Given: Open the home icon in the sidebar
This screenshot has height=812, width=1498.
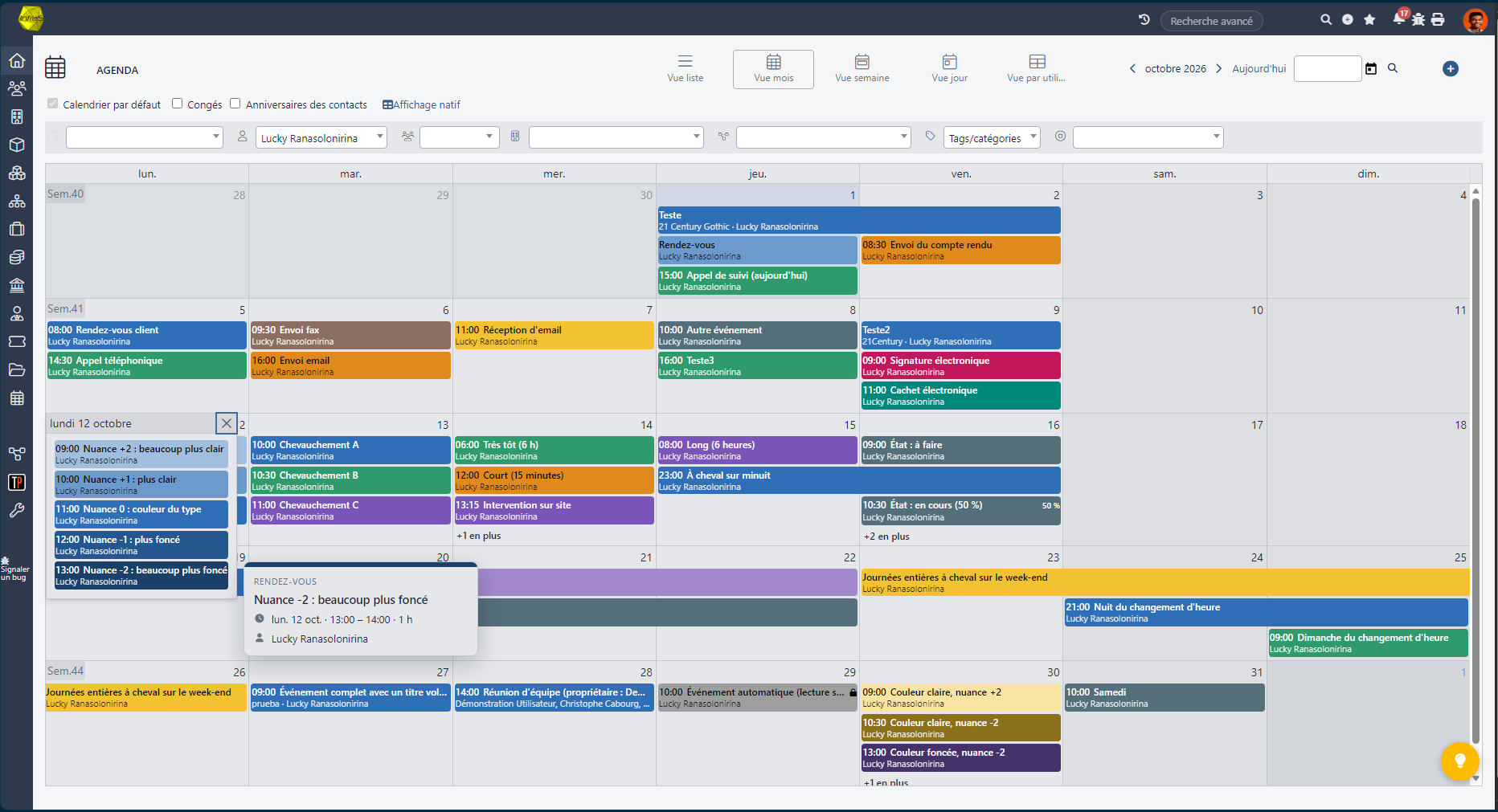Looking at the screenshot, I should tap(17, 60).
